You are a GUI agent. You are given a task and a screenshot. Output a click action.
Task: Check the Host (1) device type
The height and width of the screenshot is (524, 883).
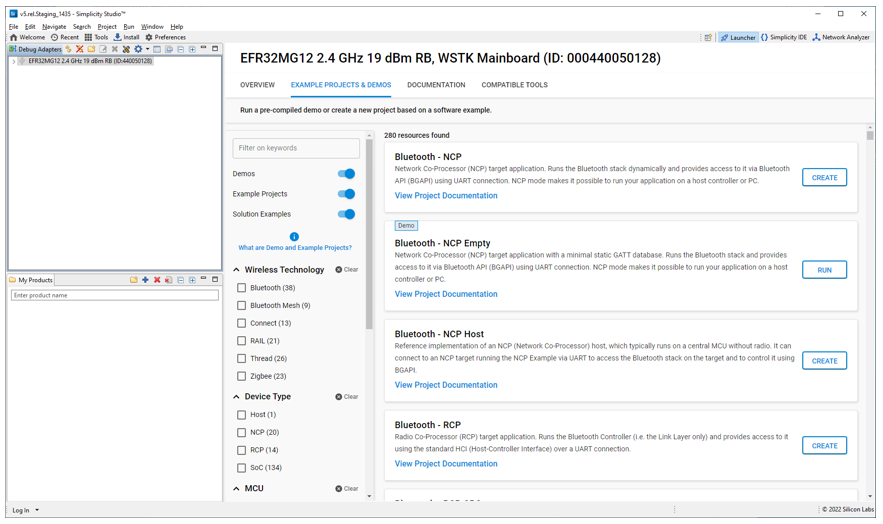[x=242, y=414]
